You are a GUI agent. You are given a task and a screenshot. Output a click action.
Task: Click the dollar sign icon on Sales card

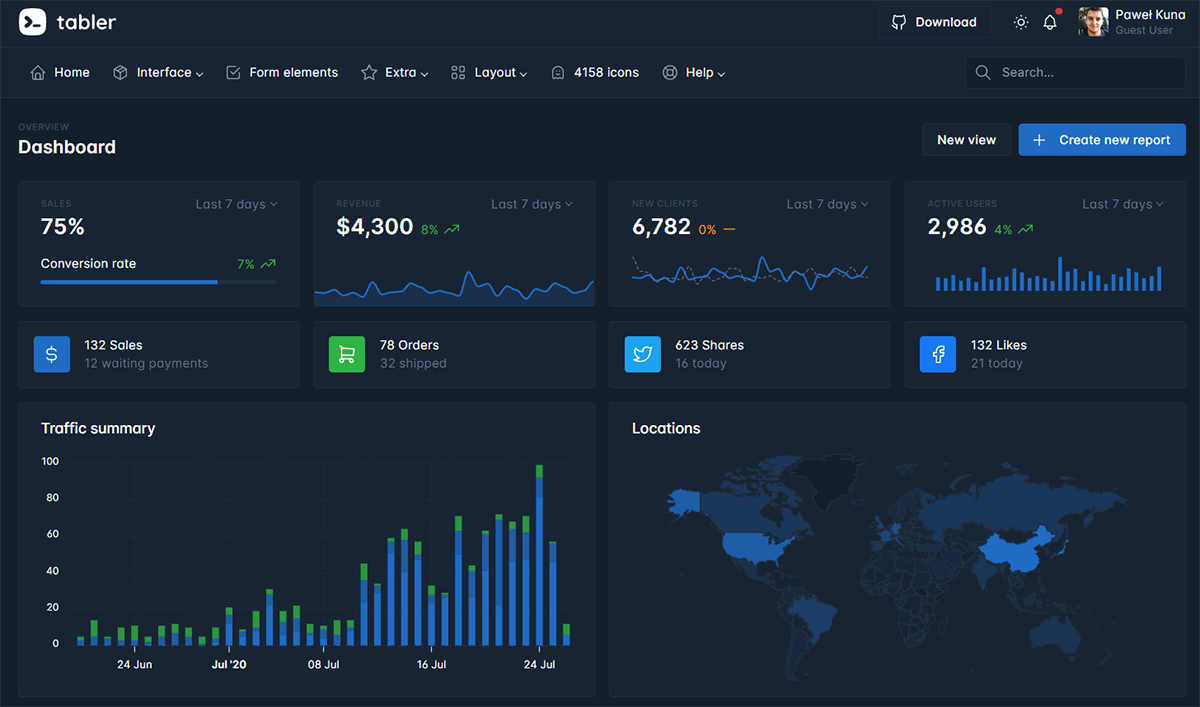click(52, 354)
